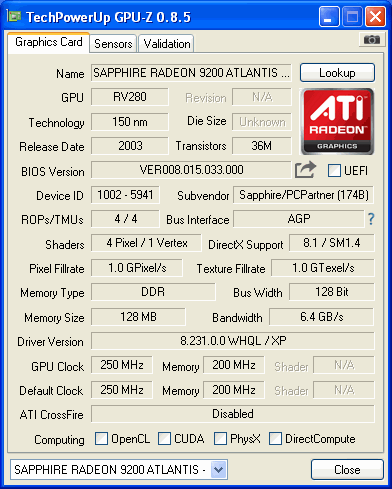Click the Driver Version field 8.231.0.0 WHQL
The image size is (392, 489).
[233, 341]
